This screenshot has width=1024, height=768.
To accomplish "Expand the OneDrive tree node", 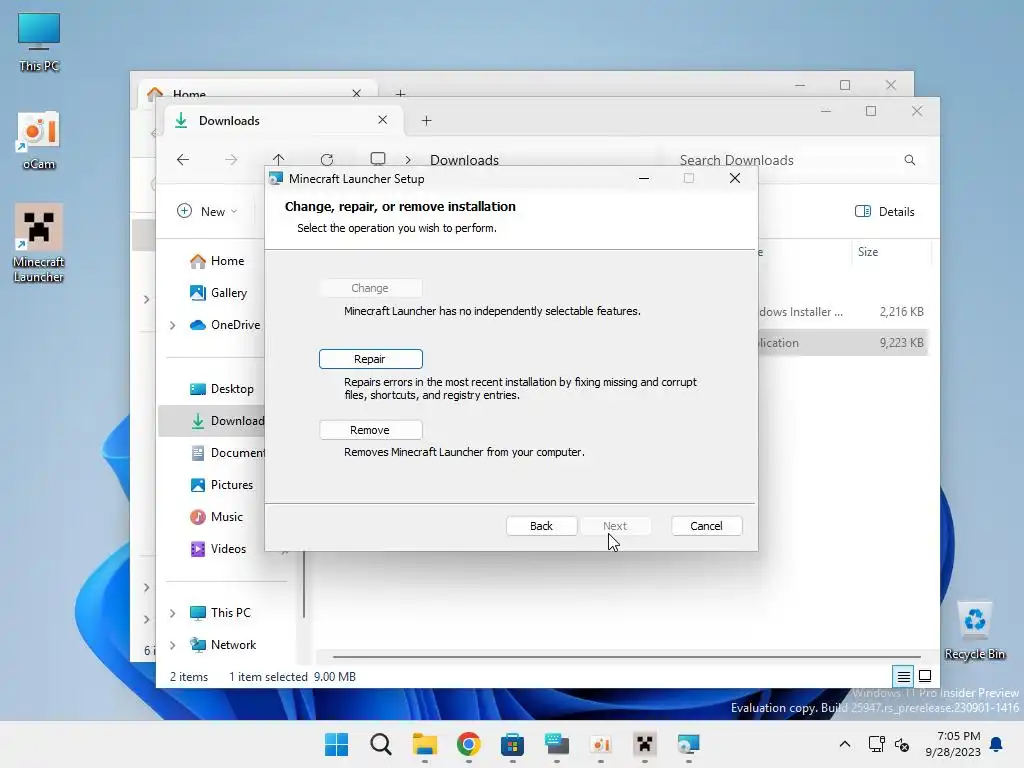I will pos(172,325).
